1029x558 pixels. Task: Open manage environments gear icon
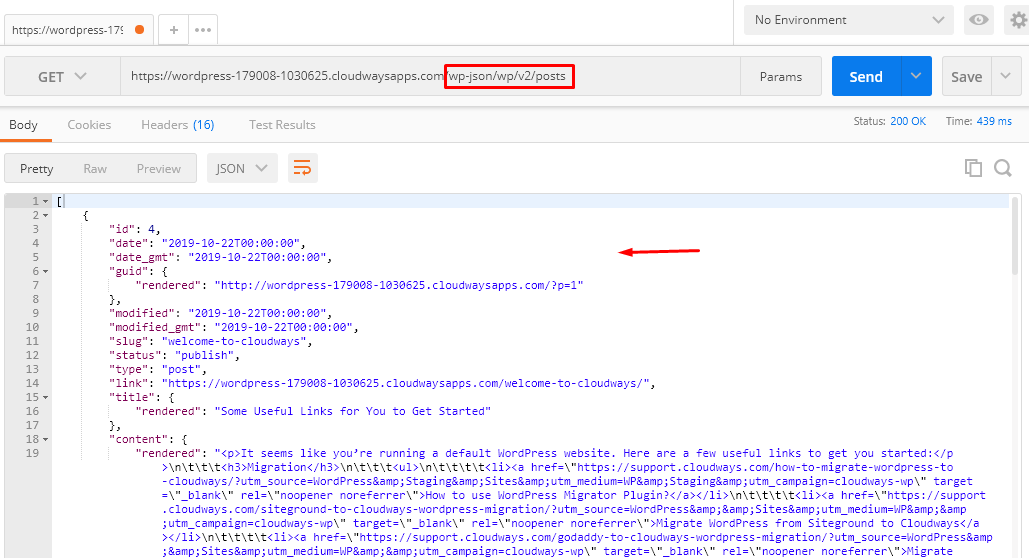(1018, 20)
